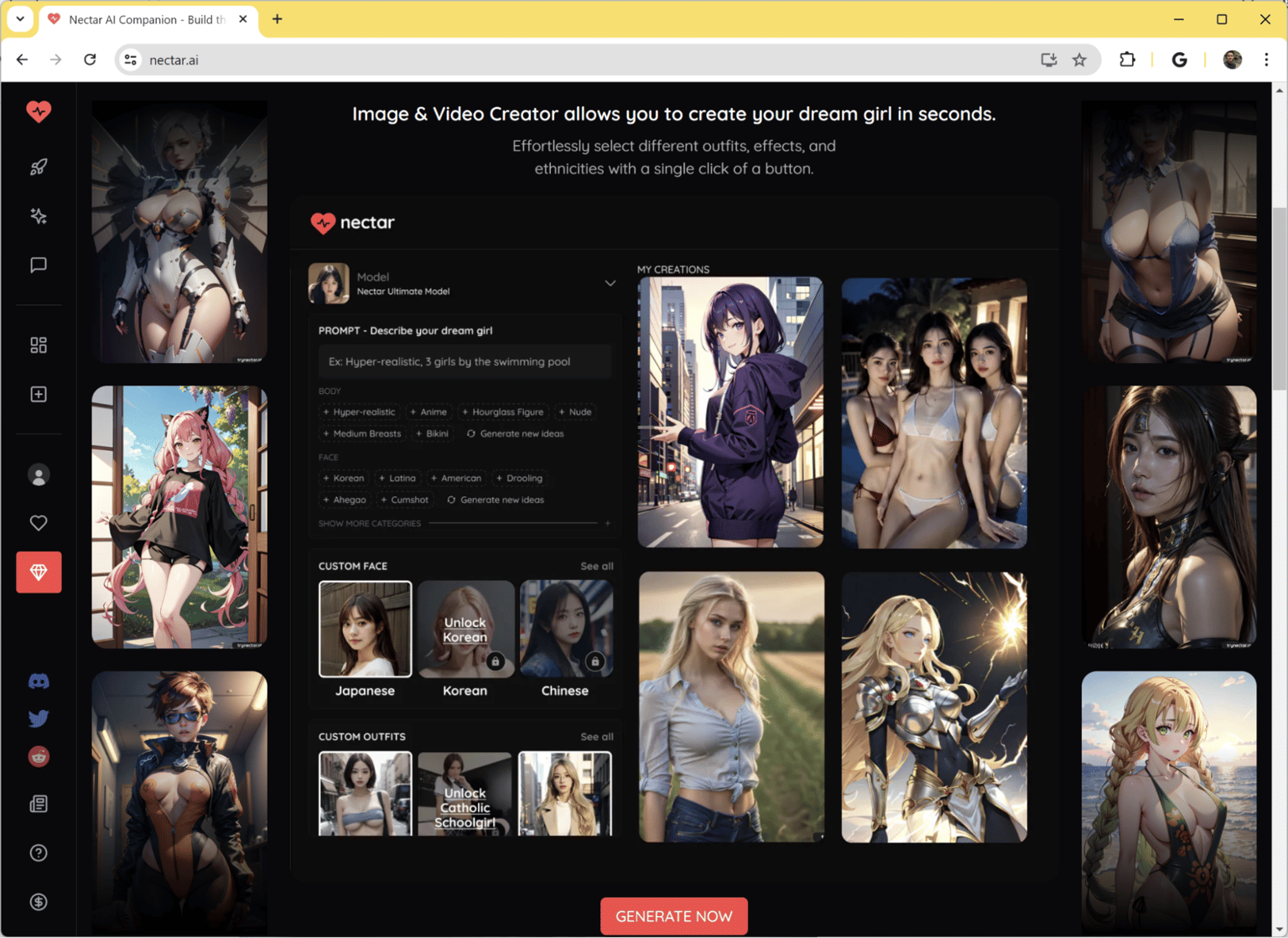Expand Show More Categories
This screenshot has width=1288, height=938.
(x=465, y=523)
